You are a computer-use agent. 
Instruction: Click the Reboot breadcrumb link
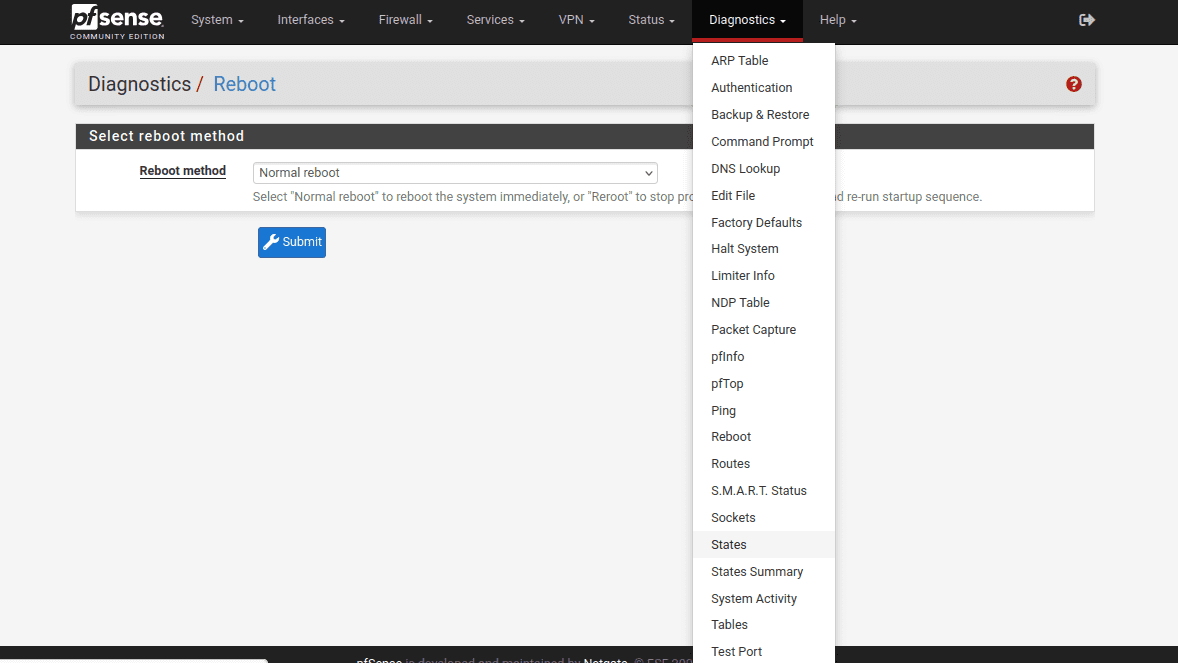click(x=244, y=84)
